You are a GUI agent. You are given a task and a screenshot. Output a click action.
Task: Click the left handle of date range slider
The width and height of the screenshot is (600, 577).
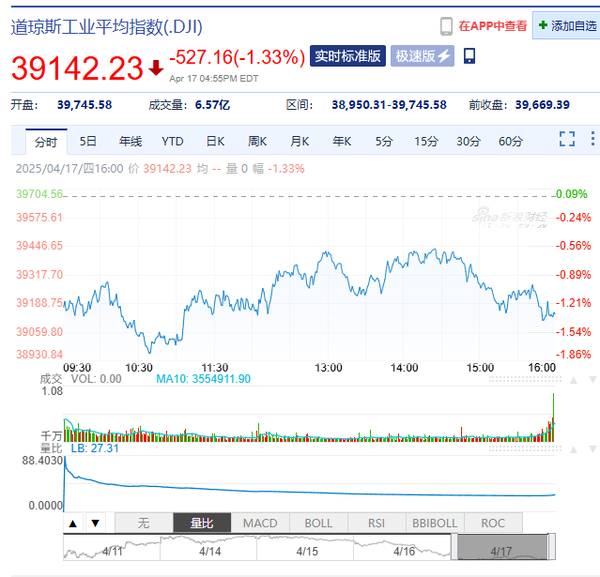pos(454,547)
